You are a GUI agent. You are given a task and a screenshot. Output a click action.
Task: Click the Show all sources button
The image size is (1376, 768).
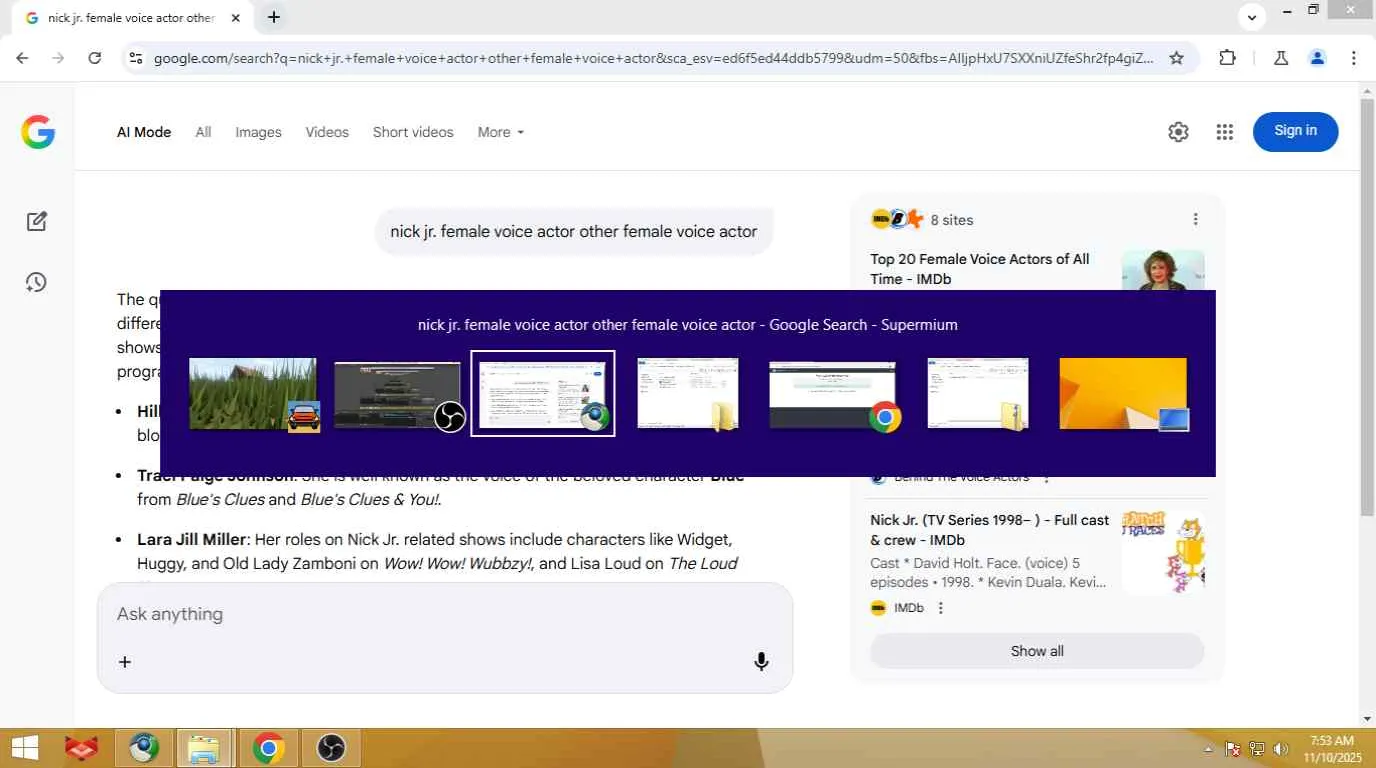(x=1037, y=651)
